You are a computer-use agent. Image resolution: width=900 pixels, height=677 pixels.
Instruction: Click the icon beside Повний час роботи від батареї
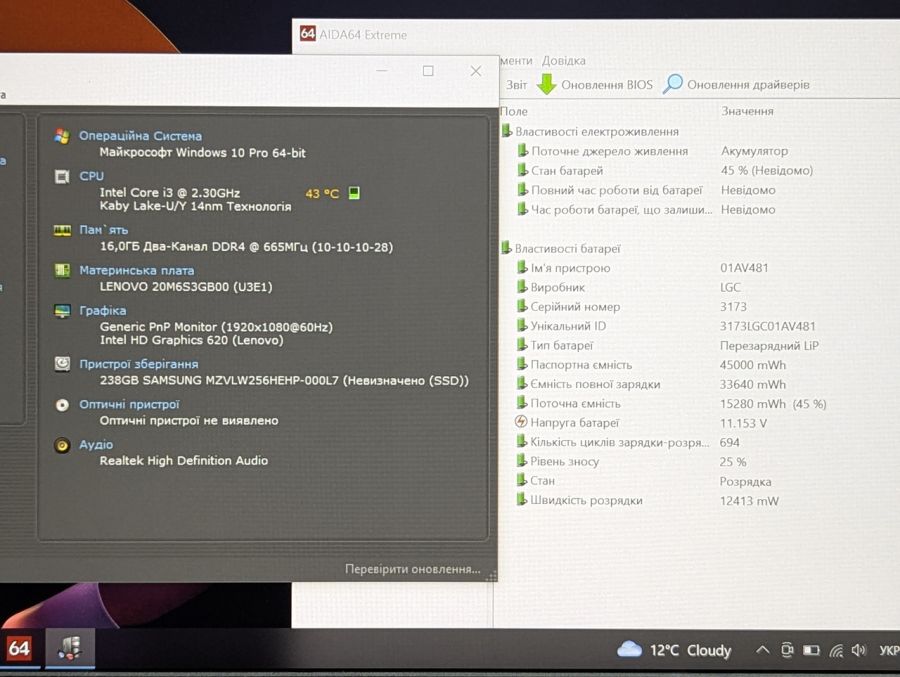(x=522, y=189)
